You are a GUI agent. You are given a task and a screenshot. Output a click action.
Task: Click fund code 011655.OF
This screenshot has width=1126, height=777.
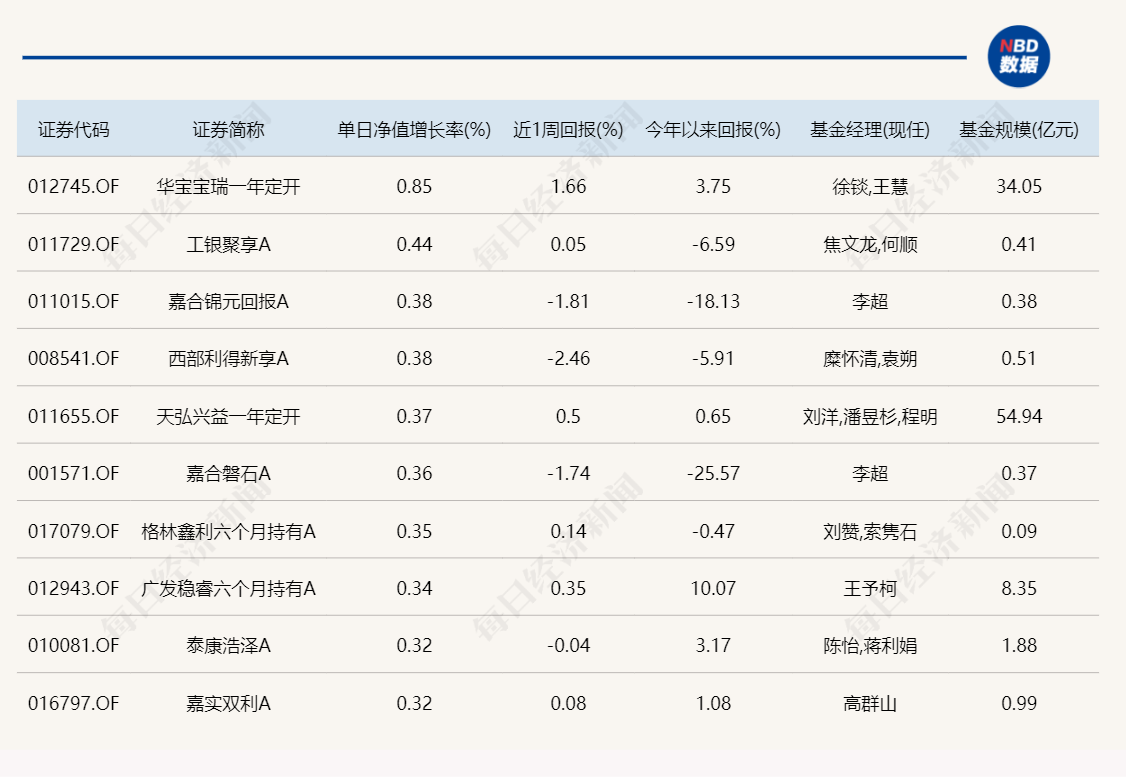click(73, 417)
